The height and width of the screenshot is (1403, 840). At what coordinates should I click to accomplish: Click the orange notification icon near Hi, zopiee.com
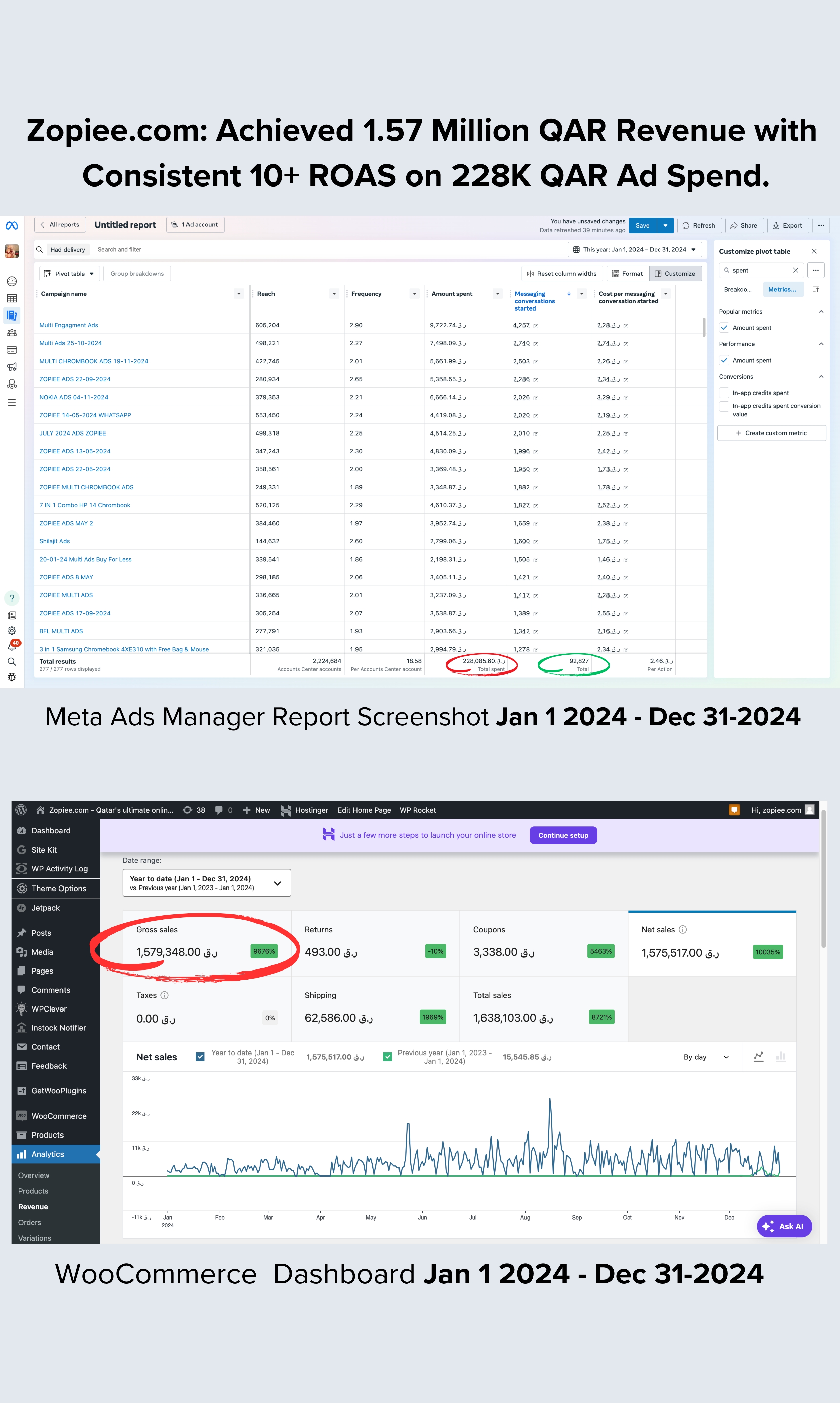(734, 810)
